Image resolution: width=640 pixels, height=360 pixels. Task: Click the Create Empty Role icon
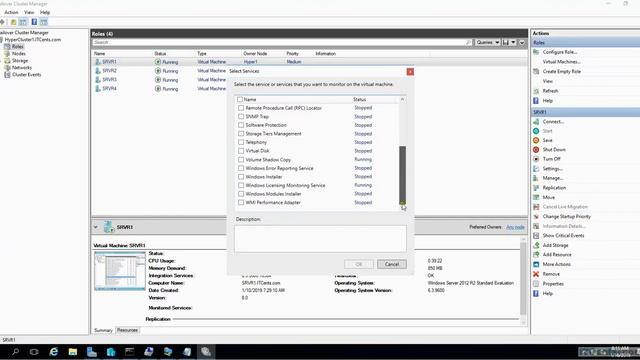pyautogui.click(x=536, y=71)
